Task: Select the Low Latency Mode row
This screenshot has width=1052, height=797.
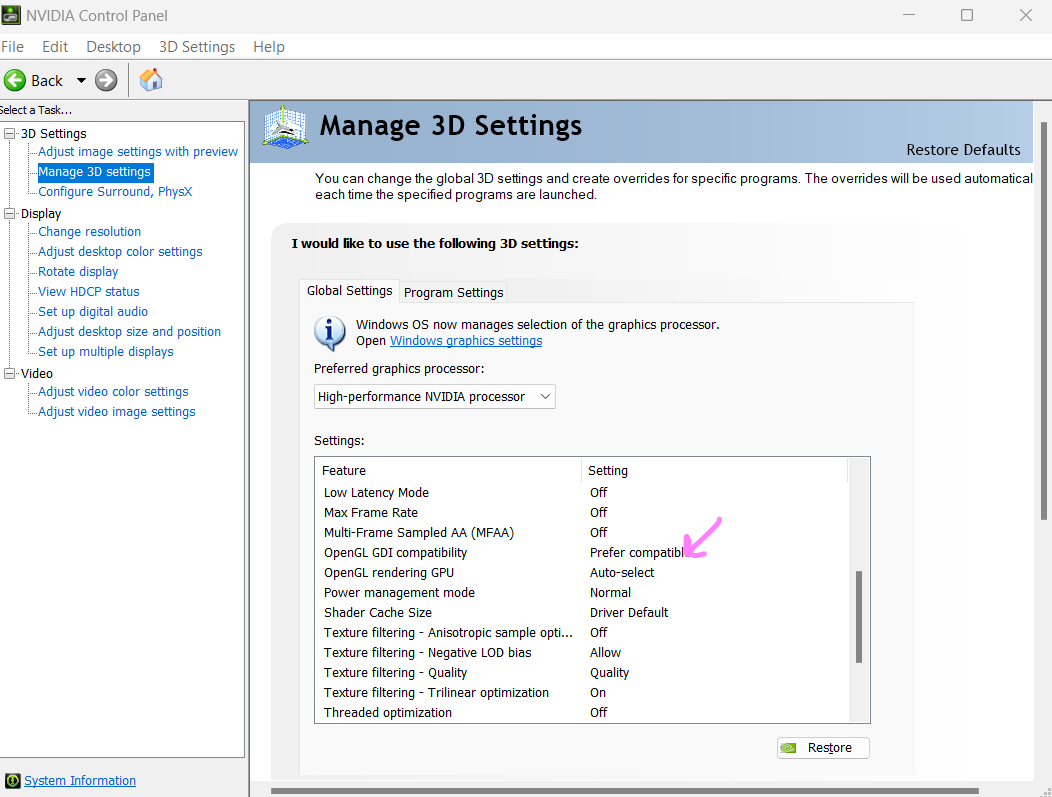Action: point(582,492)
